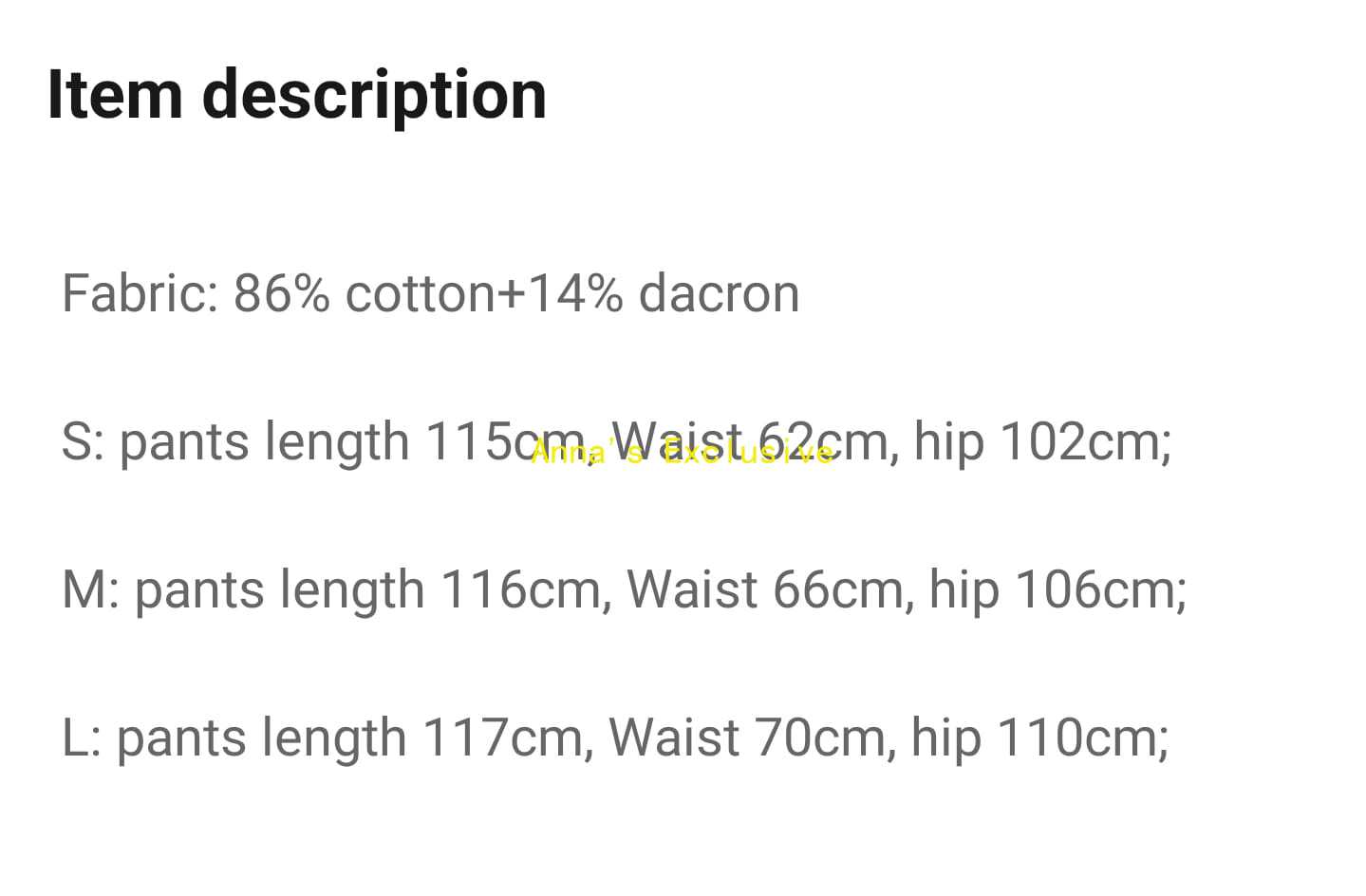Click the word Fabric
1366x896 pixels.
(140, 292)
